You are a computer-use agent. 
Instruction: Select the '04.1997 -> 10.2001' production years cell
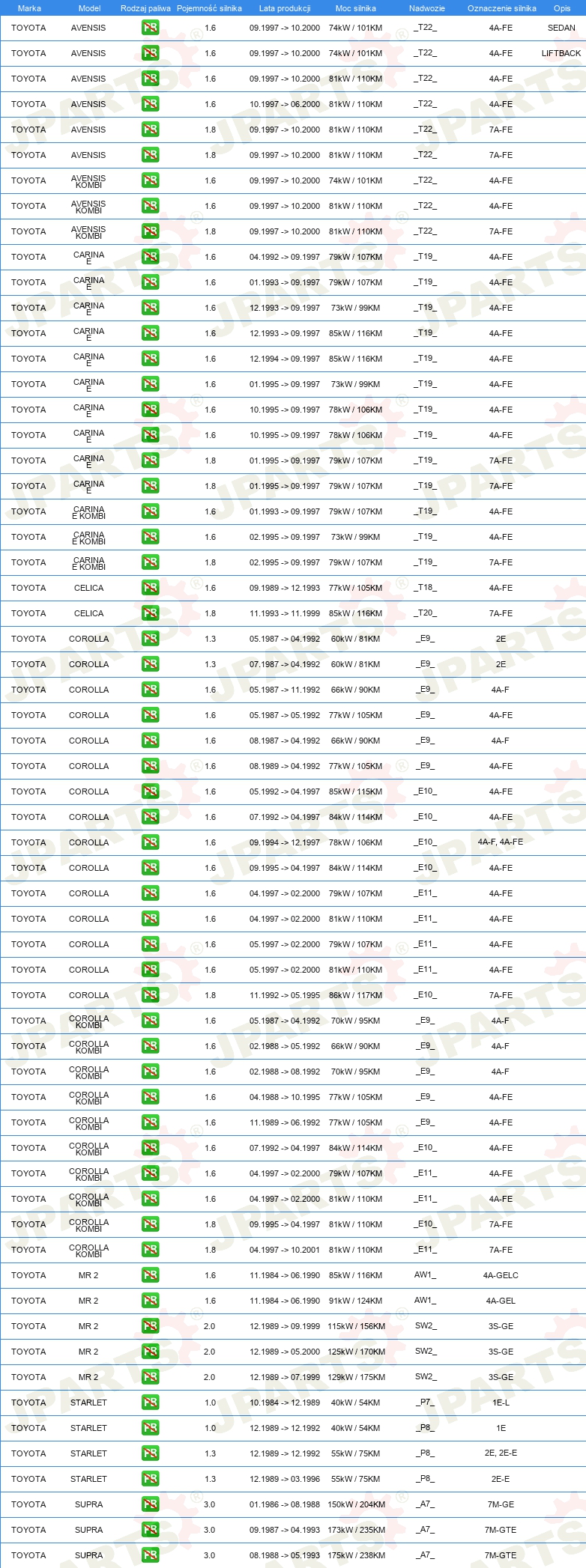pyautogui.click(x=285, y=1250)
